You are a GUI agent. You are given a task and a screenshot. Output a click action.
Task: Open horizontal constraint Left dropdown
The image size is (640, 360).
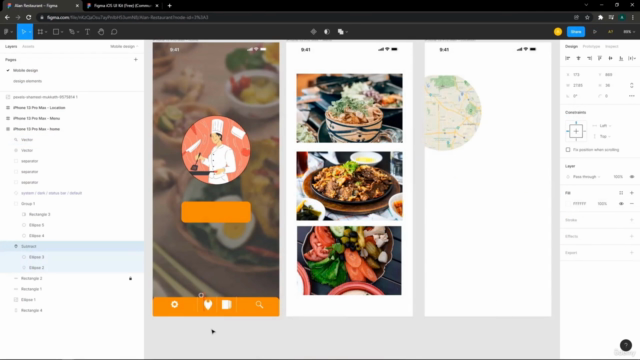605,126
